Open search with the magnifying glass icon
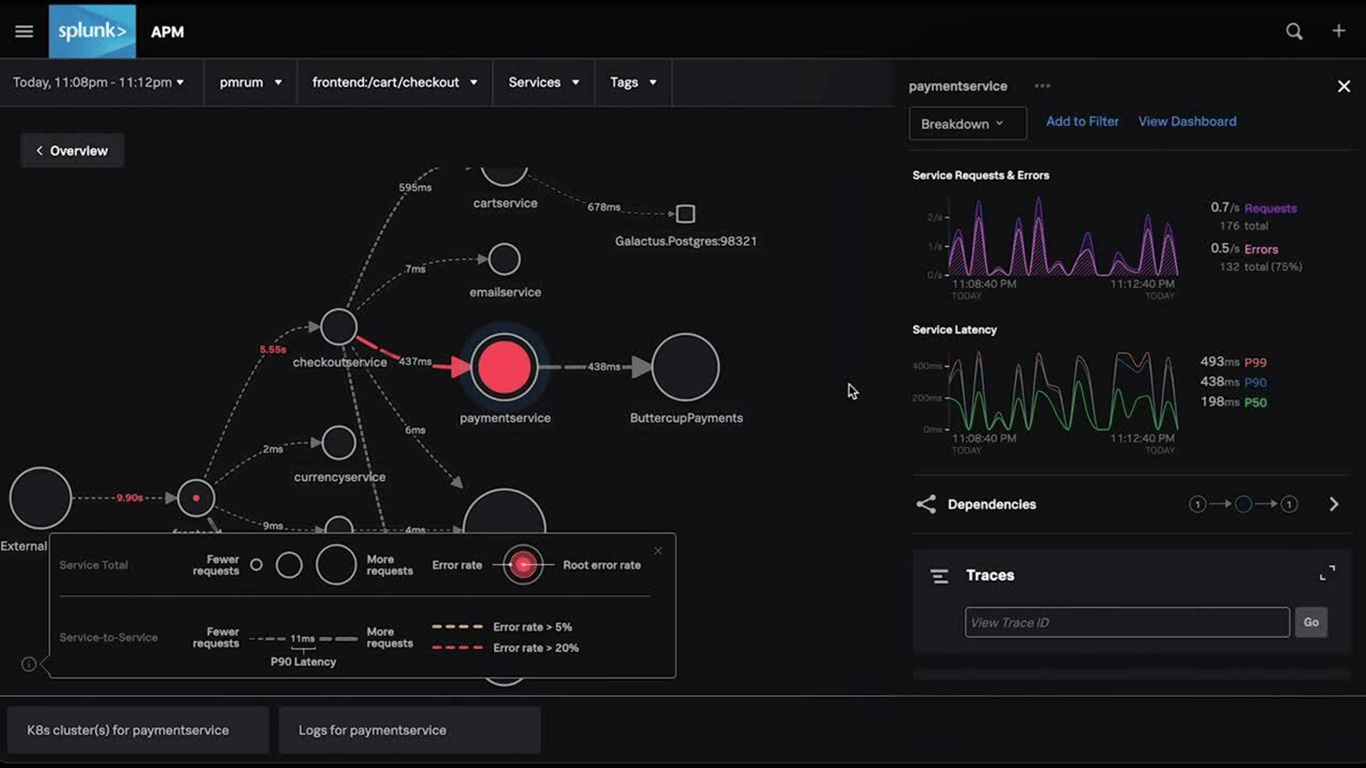 point(1294,31)
